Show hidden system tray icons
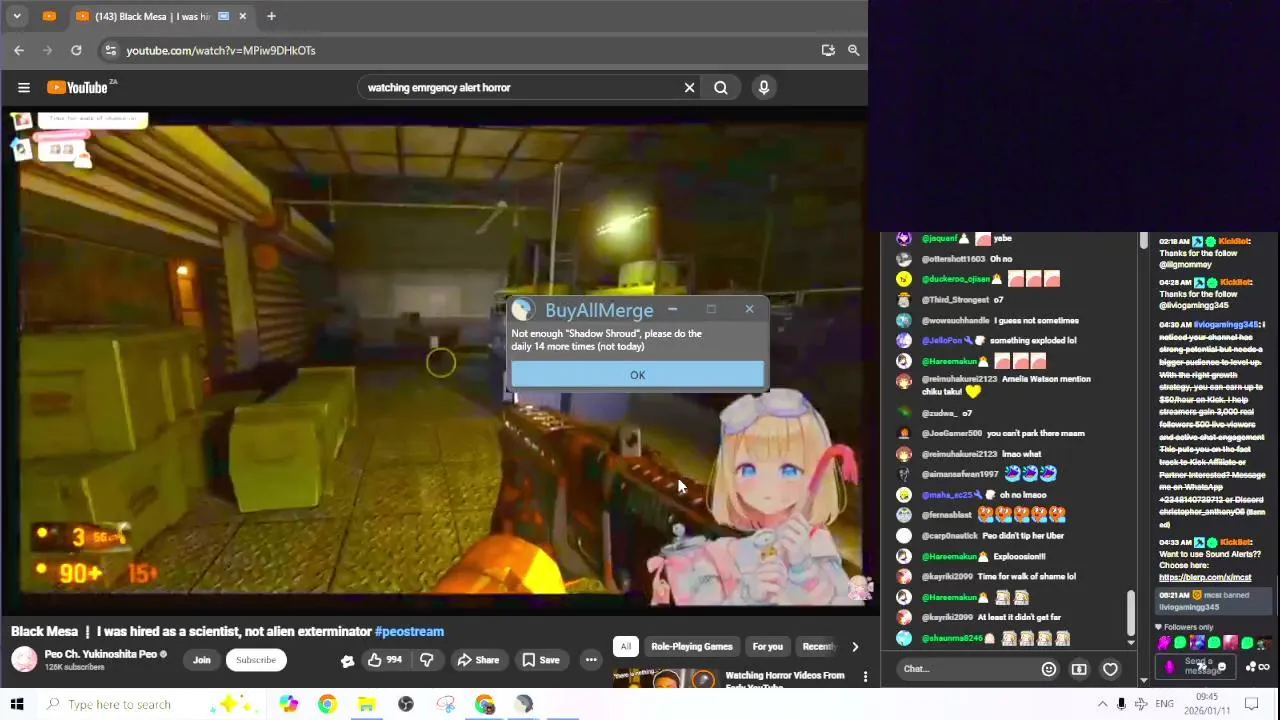Image resolution: width=1280 pixels, height=720 pixels. 1102,704
